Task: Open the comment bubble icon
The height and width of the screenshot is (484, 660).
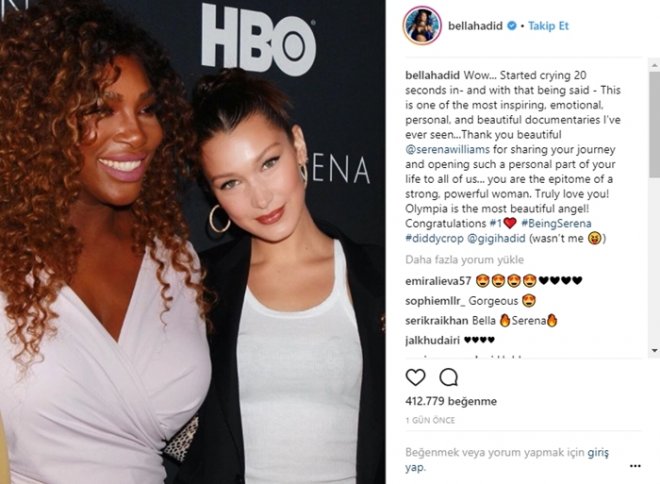Action: pyautogui.click(x=448, y=377)
